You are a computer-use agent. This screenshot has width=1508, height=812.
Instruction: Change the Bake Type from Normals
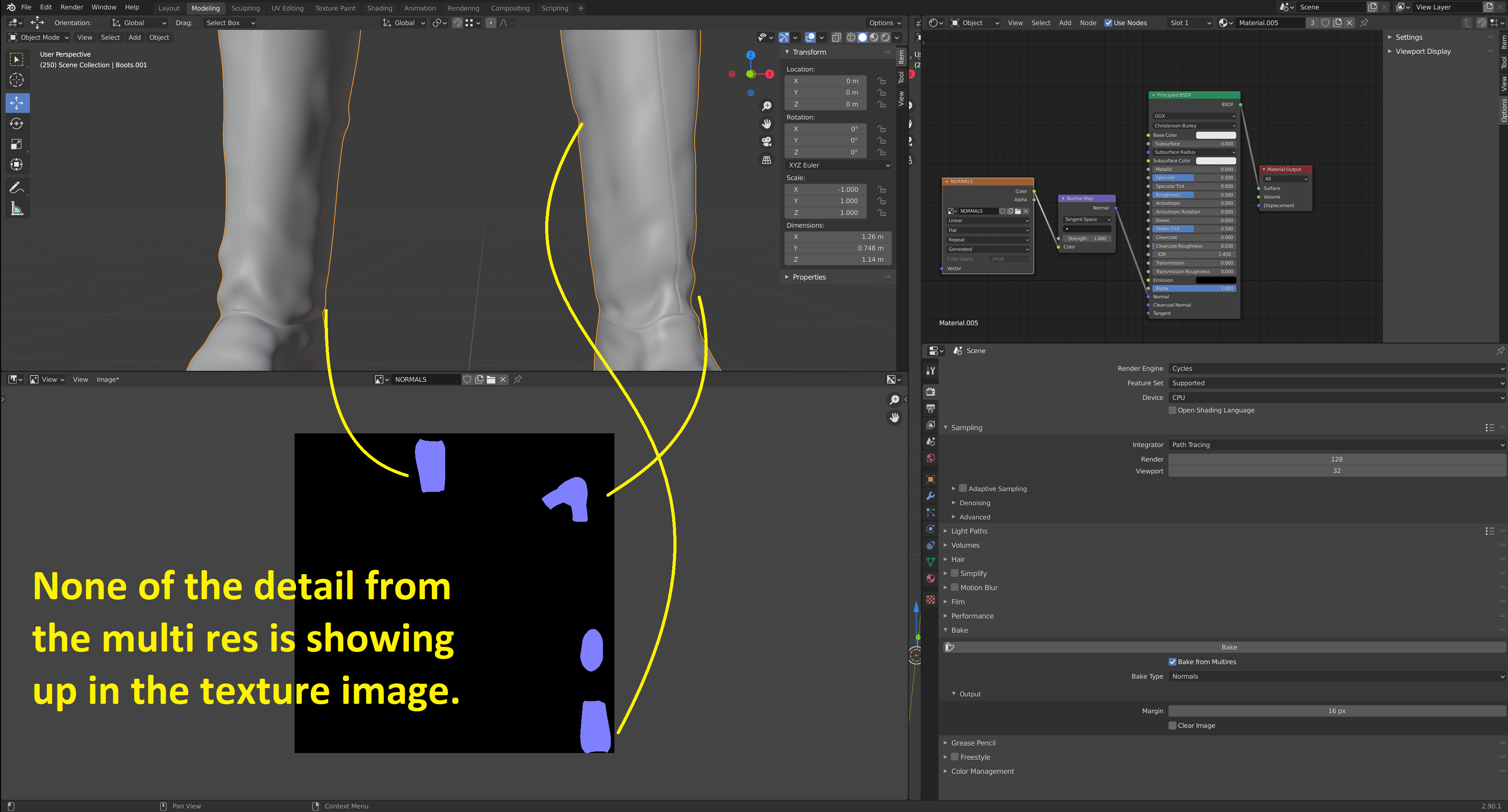[1337, 676]
